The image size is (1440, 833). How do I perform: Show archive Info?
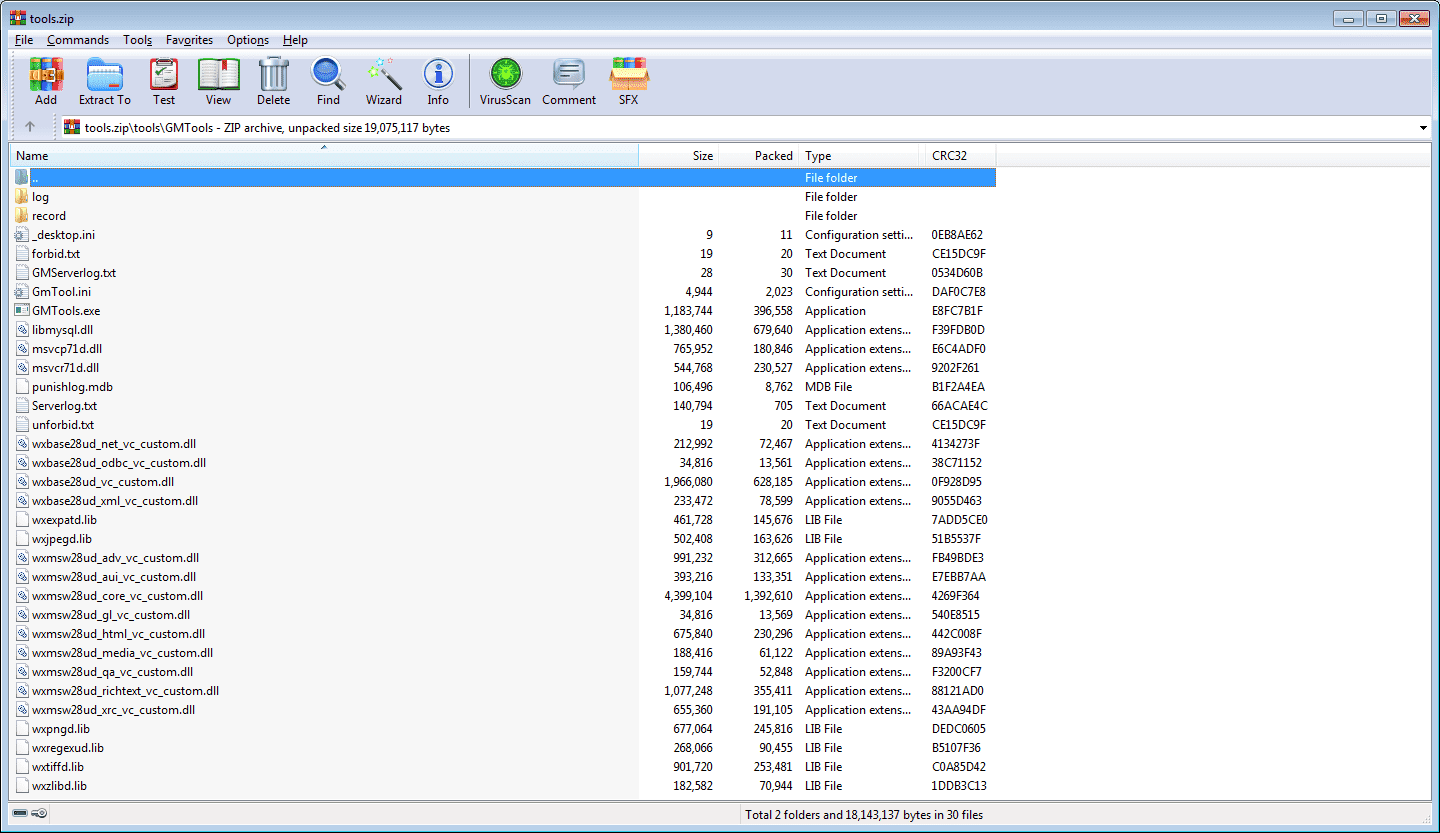[438, 82]
